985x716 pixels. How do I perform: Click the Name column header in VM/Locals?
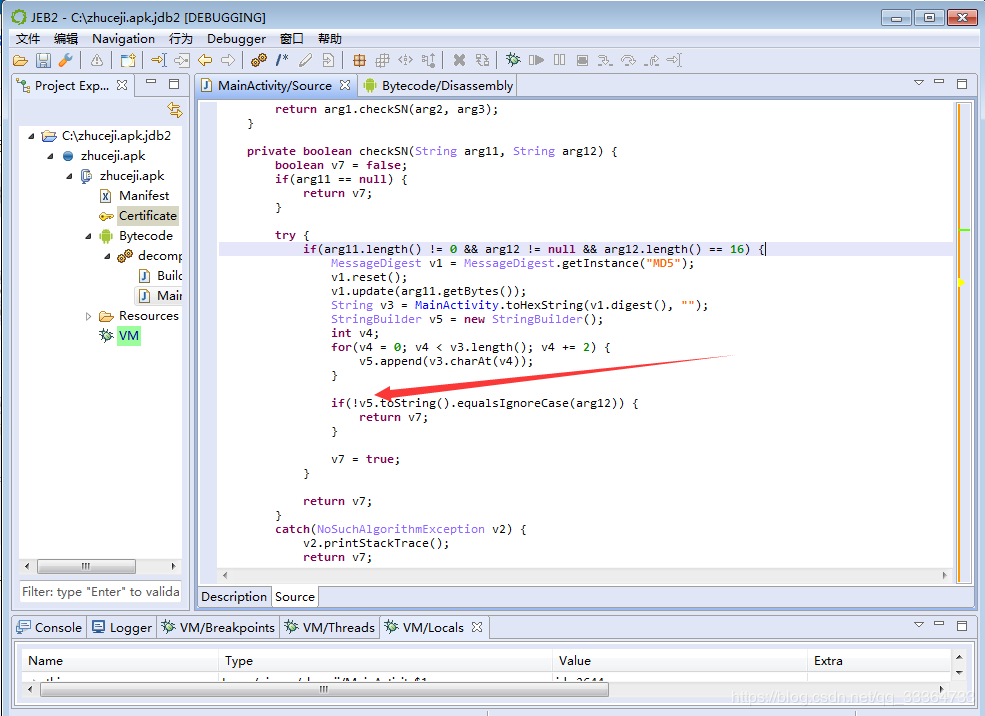(x=120, y=661)
